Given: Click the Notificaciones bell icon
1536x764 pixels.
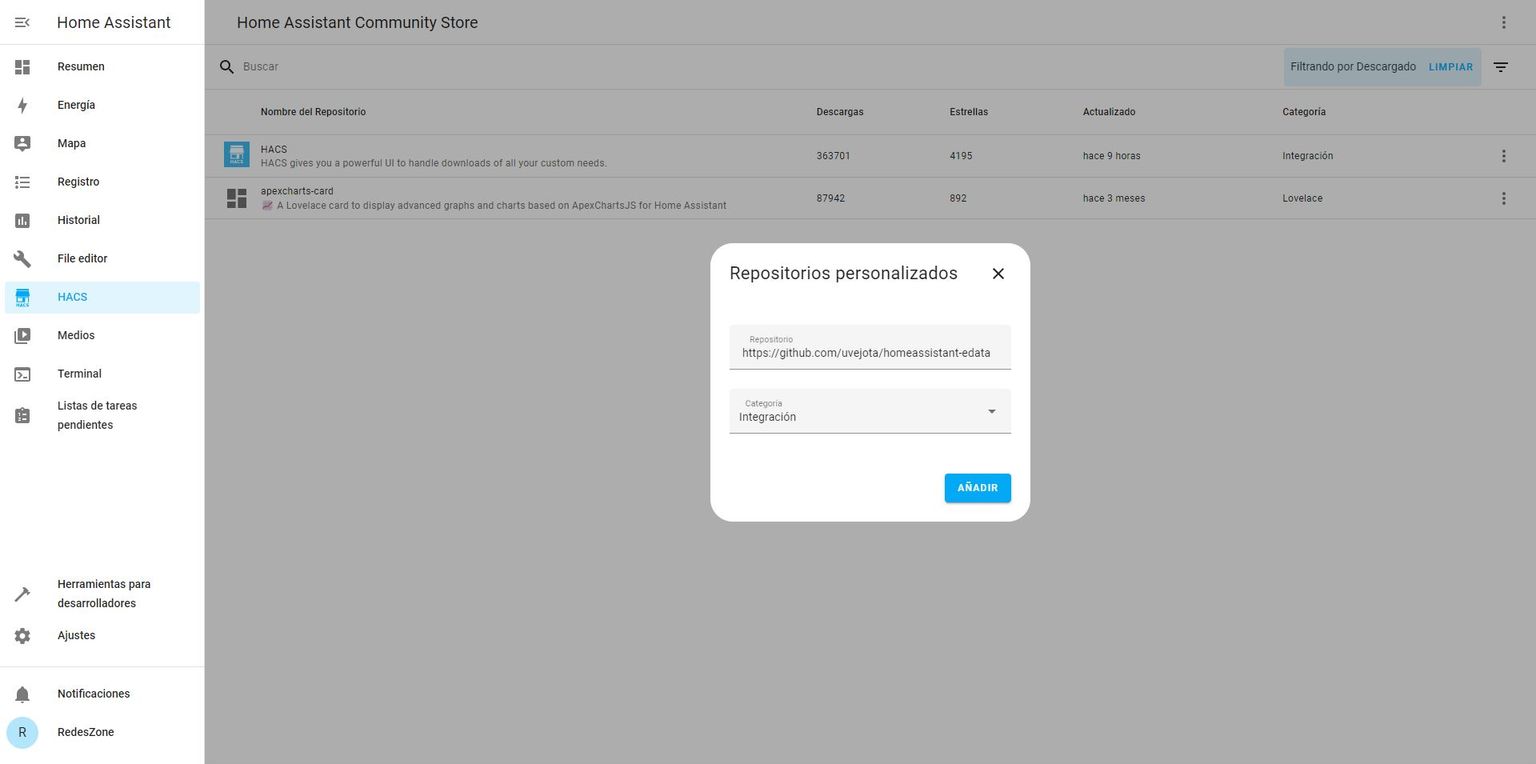Looking at the screenshot, I should tap(22, 694).
